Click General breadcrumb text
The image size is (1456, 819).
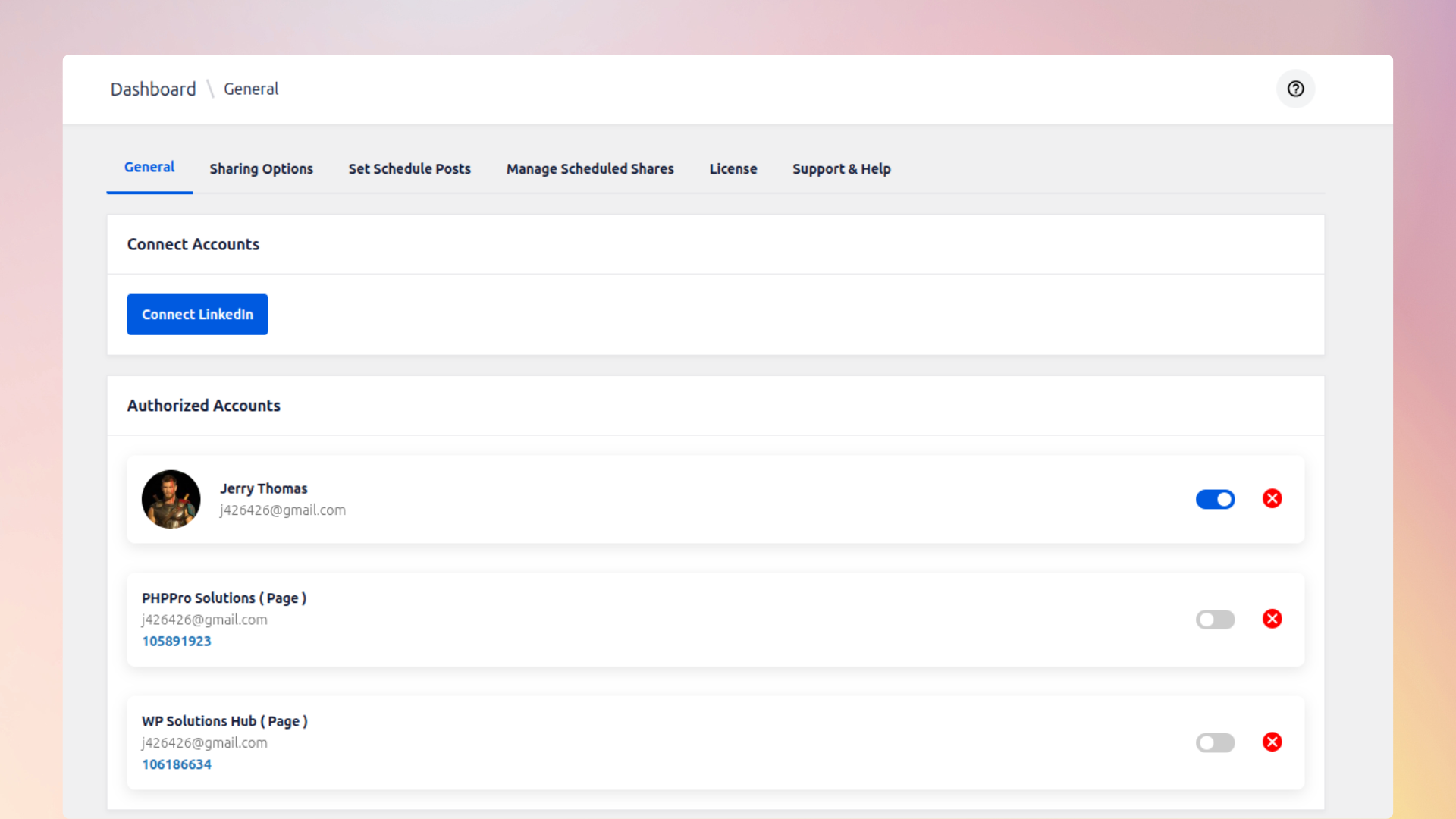click(251, 89)
